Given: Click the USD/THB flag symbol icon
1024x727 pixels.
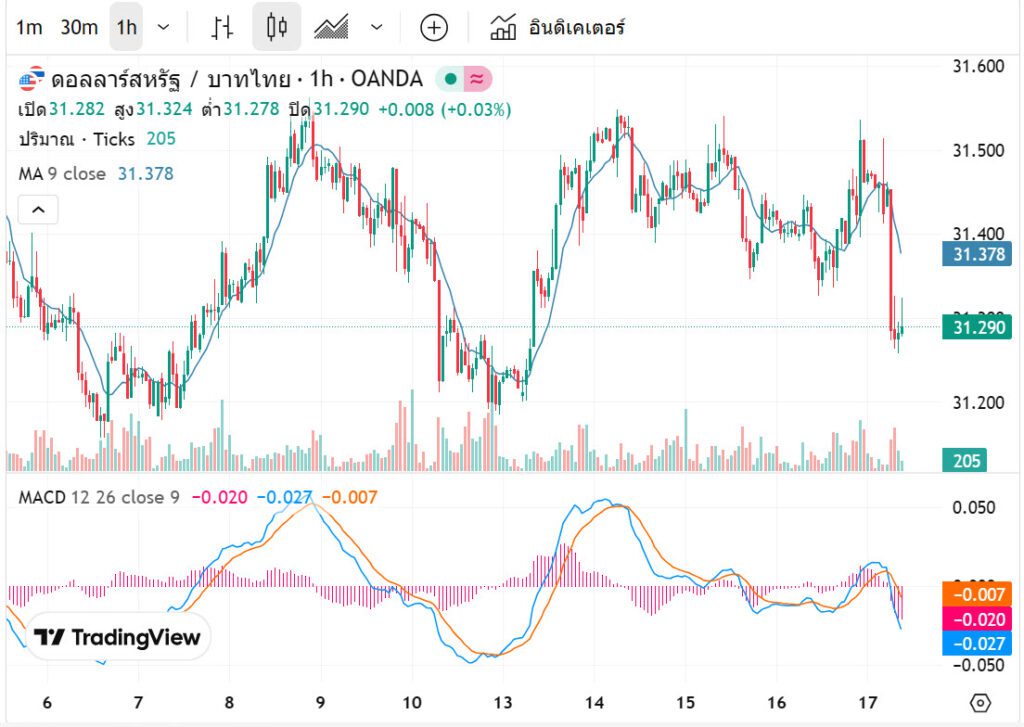Looking at the screenshot, I should [x=32, y=79].
